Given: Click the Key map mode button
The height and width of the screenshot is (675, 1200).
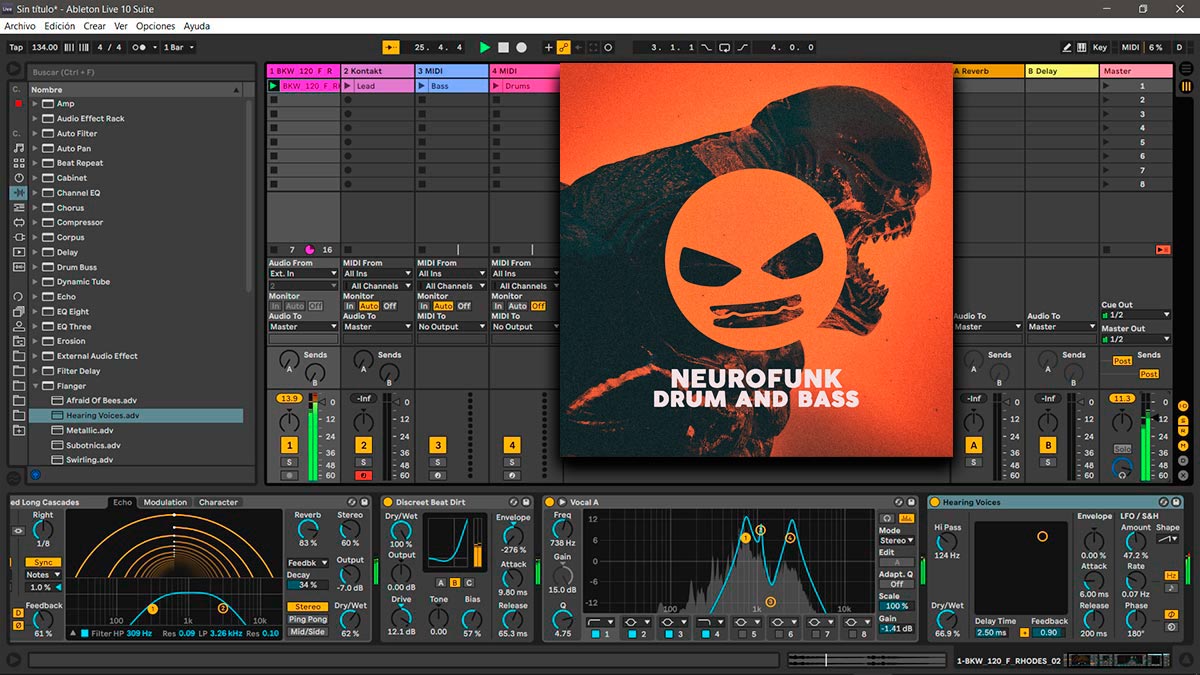Looking at the screenshot, I should pyautogui.click(x=1100, y=47).
